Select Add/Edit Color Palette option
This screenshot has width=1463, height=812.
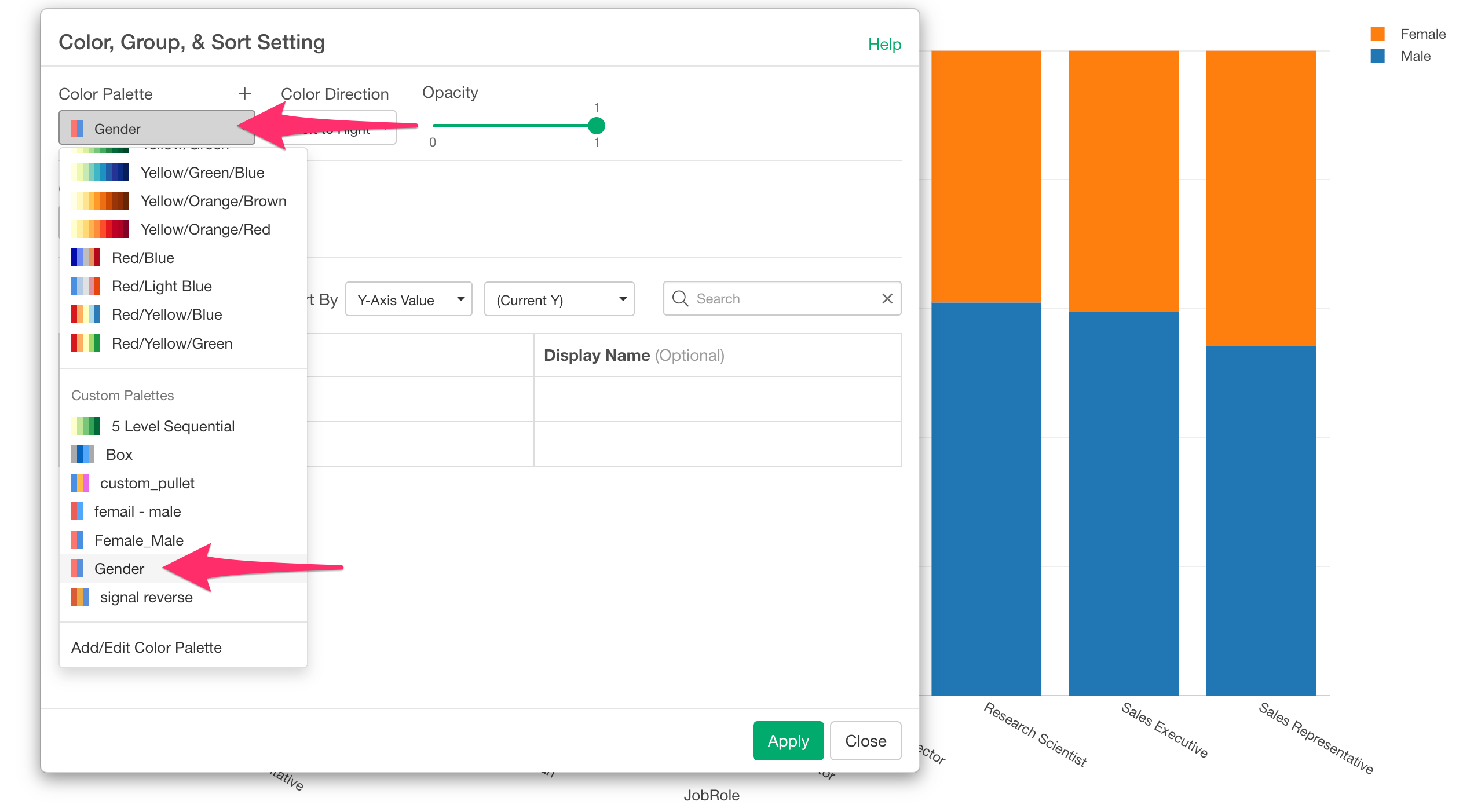point(147,648)
